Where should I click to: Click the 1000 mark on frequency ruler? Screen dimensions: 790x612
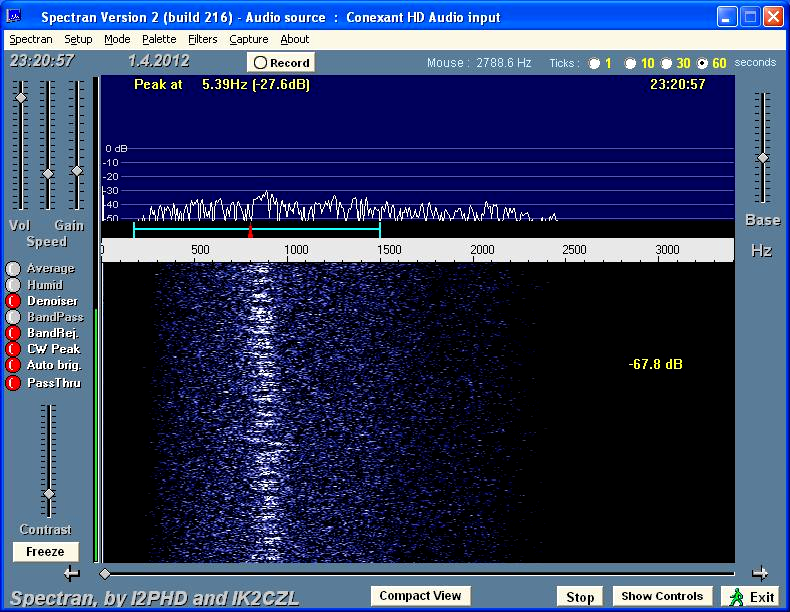(x=296, y=250)
